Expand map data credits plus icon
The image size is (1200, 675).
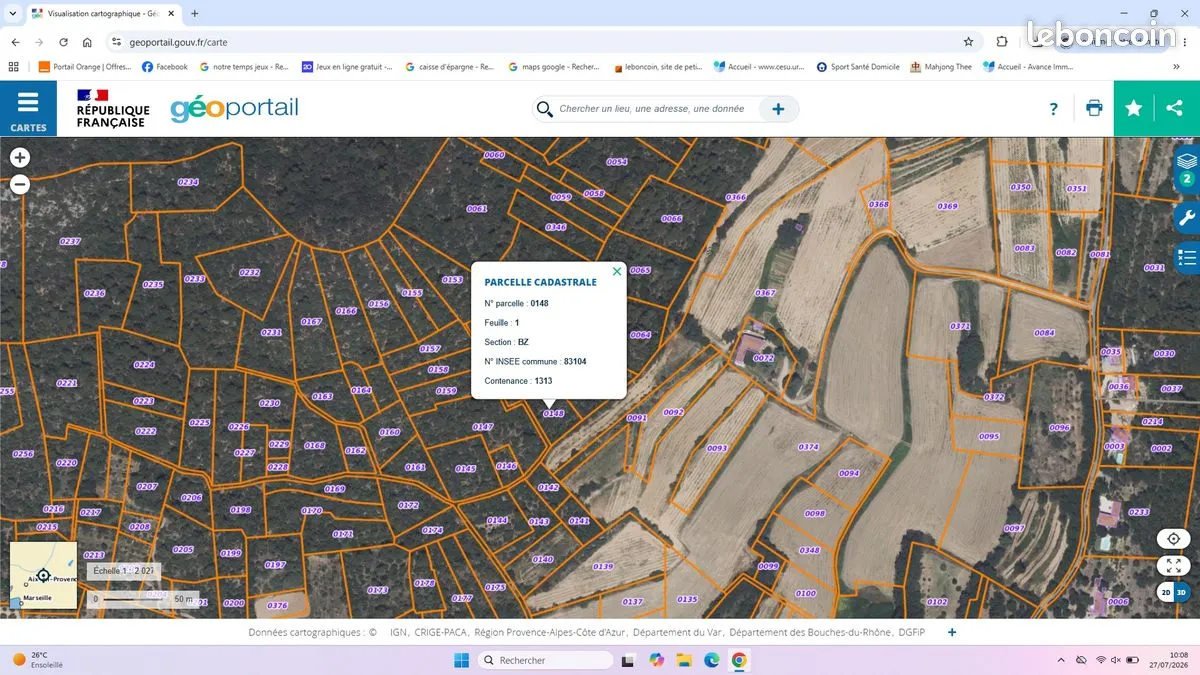point(952,632)
